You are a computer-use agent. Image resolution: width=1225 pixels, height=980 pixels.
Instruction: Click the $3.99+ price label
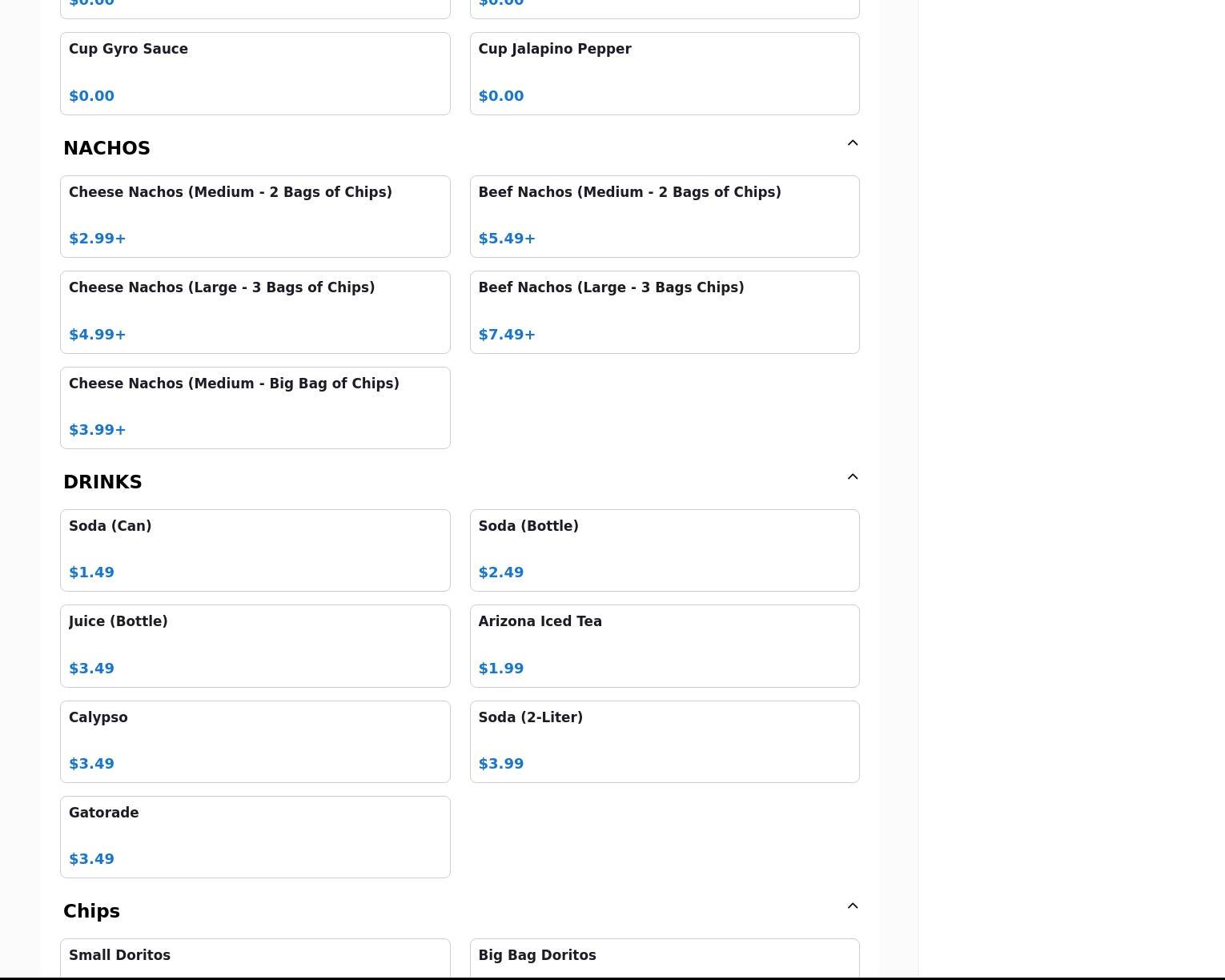(98, 430)
